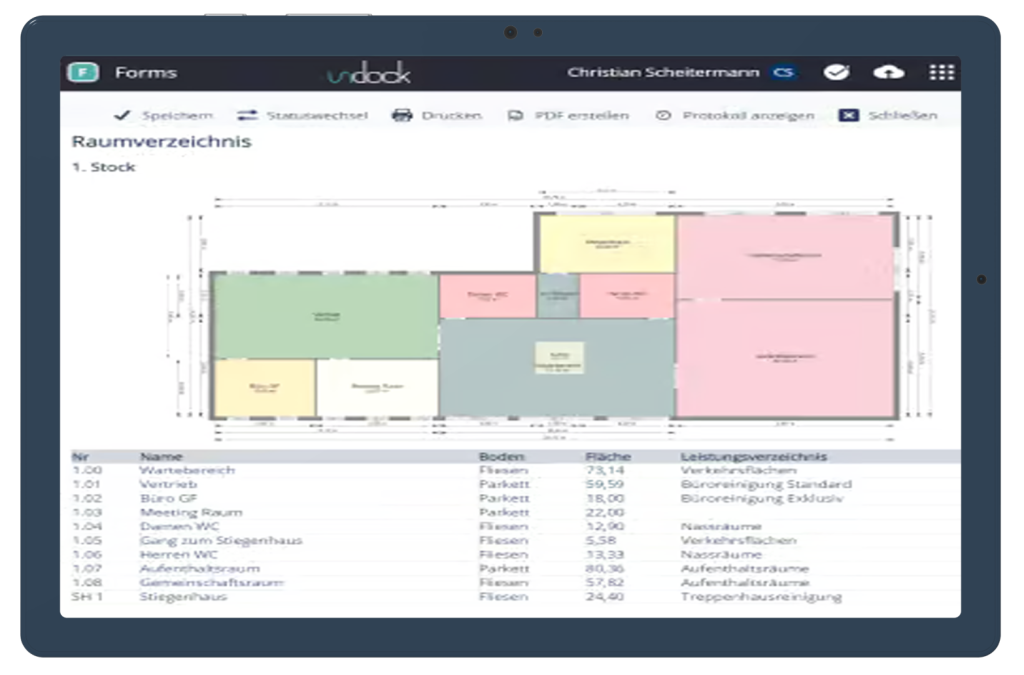The width and height of the screenshot is (1024, 675).
Task: Click the cloud upload icon
Action: (x=888, y=72)
